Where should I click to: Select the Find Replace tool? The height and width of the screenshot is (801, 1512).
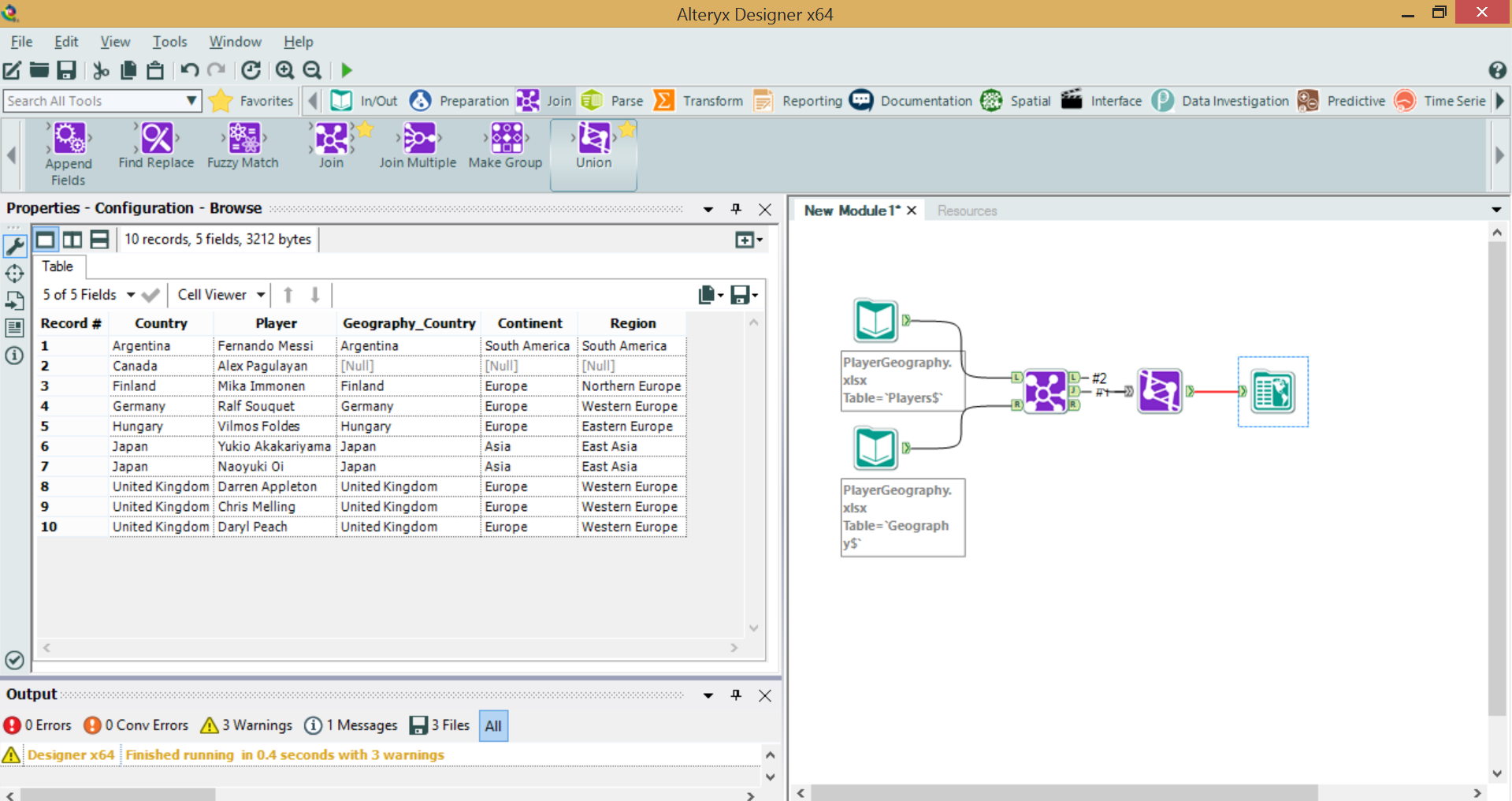156,146
